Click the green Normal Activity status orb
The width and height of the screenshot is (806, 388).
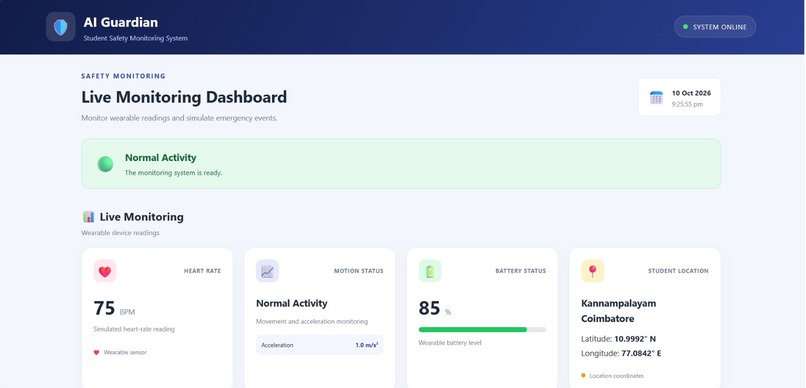click(x=105, y=164)
